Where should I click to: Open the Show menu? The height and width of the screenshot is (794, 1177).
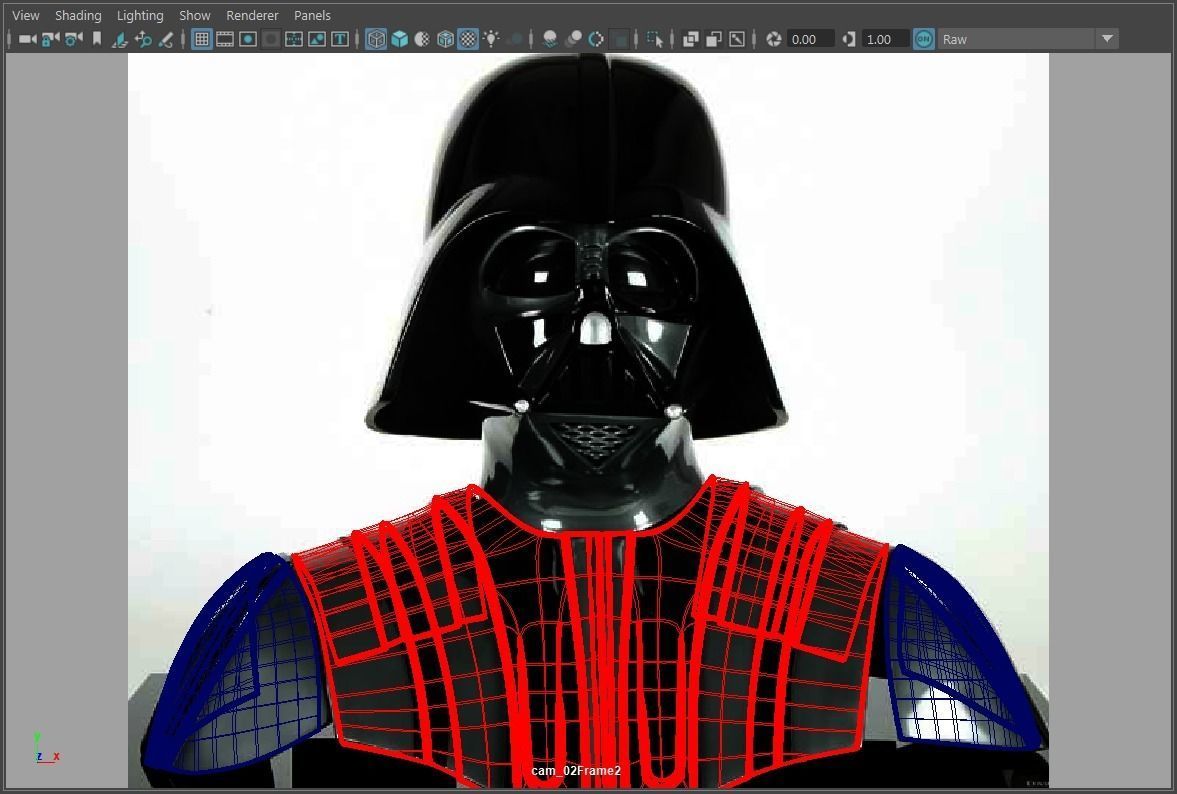tap(195, 15)
